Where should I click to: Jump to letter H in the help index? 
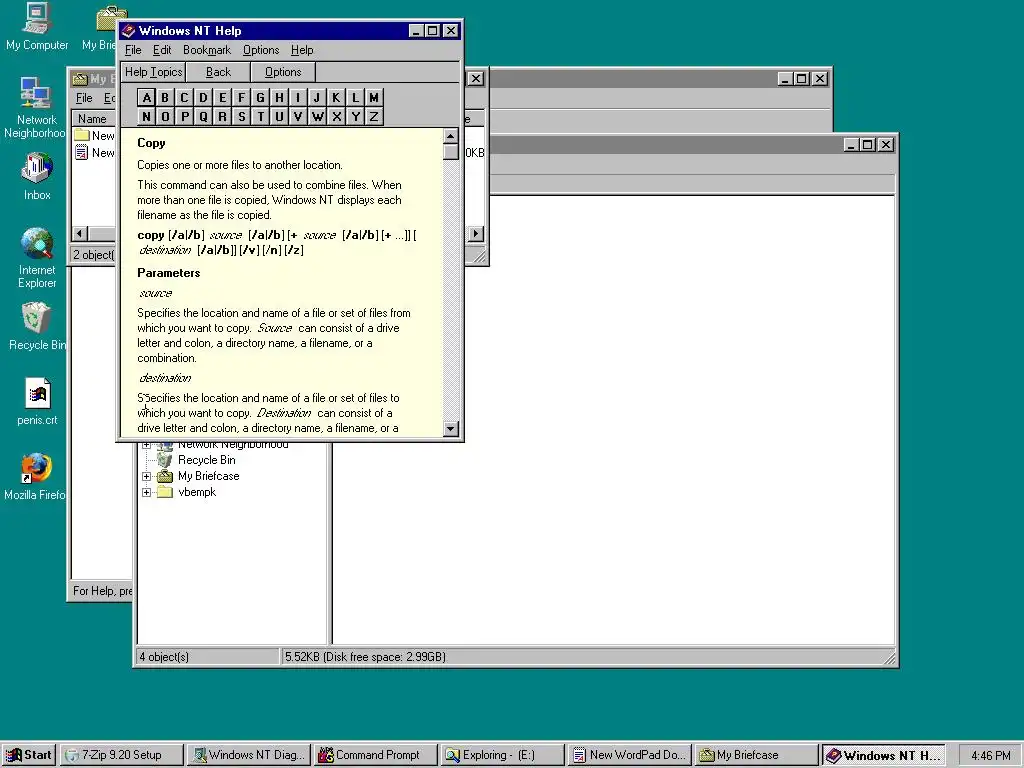click(280, 97)
